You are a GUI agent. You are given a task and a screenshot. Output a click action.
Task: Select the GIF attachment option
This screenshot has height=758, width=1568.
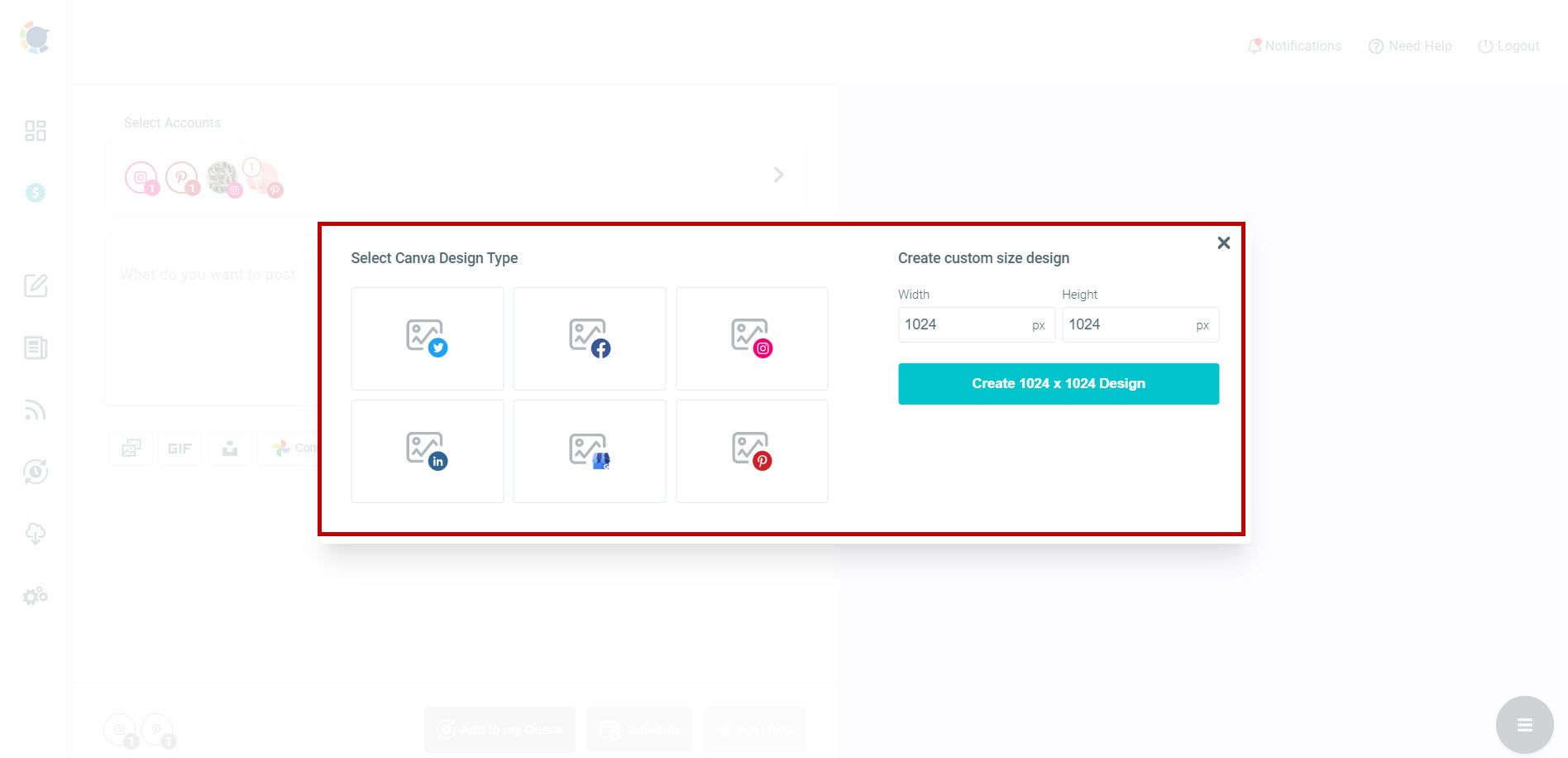(179, 448)
